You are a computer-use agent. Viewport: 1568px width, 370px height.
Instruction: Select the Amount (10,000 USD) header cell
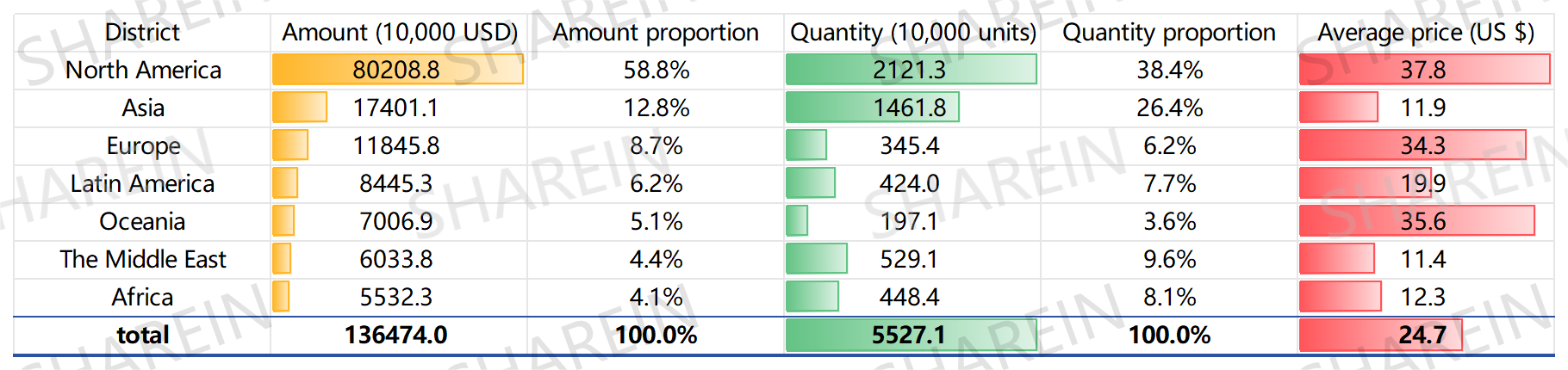(x=400, y=33)
